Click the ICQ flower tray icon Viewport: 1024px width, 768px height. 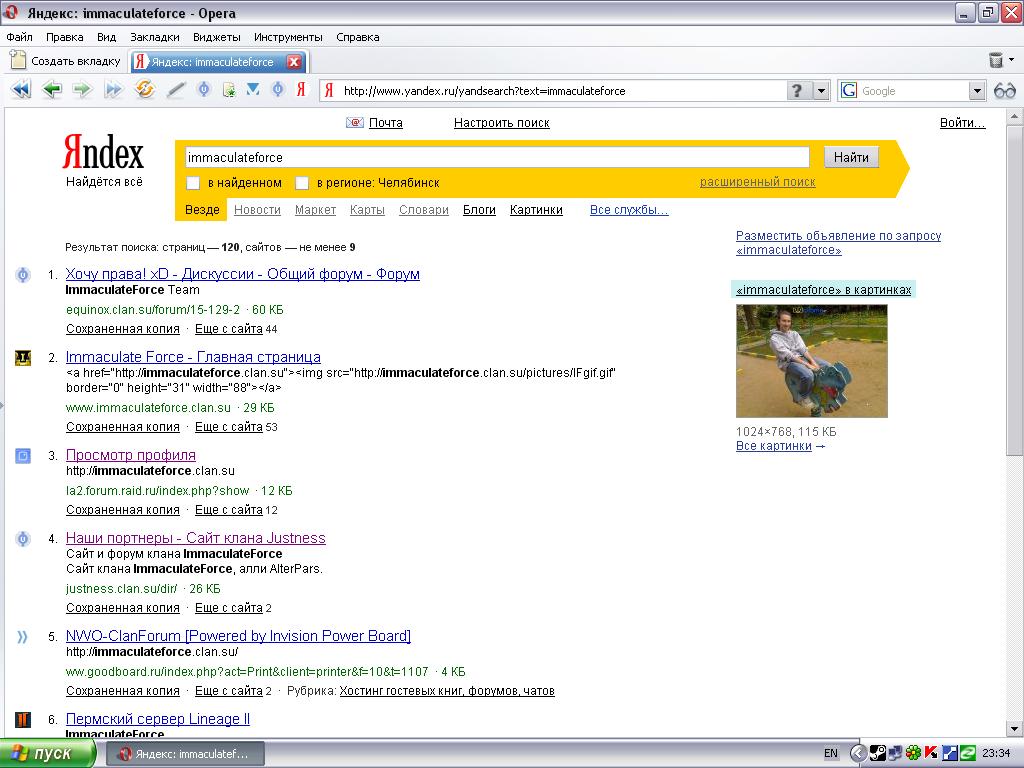[913, 753]
